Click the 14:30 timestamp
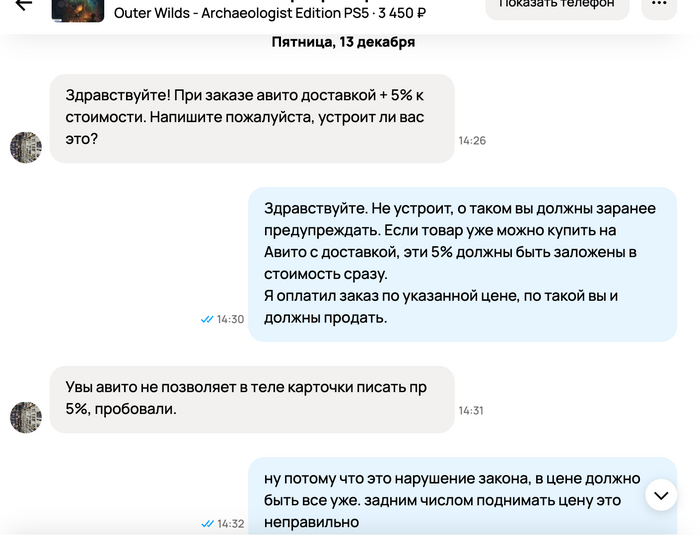The height and width of the screenshot is (544, 700). pos(231,319)
